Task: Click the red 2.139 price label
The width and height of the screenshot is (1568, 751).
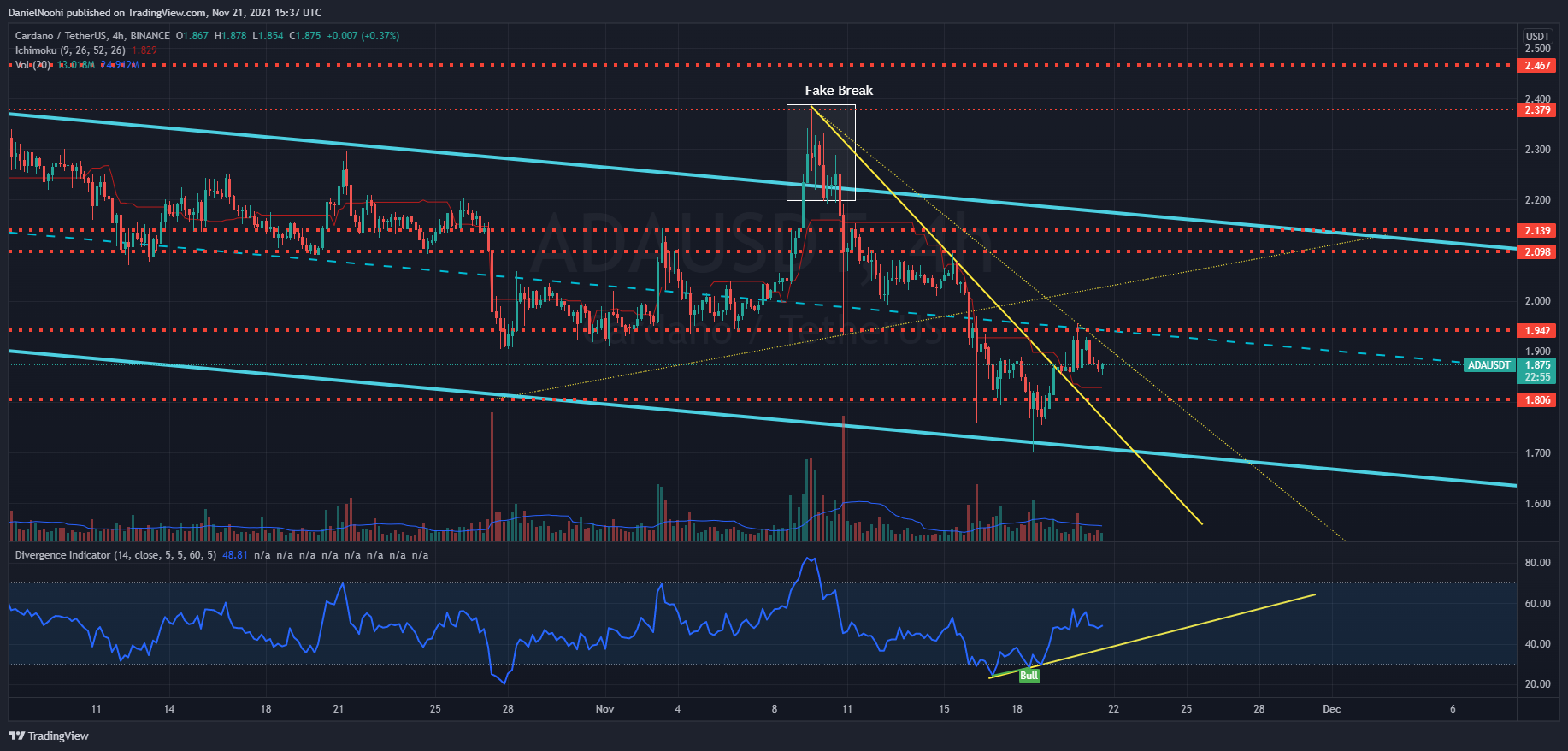Action: point(1537,230)
